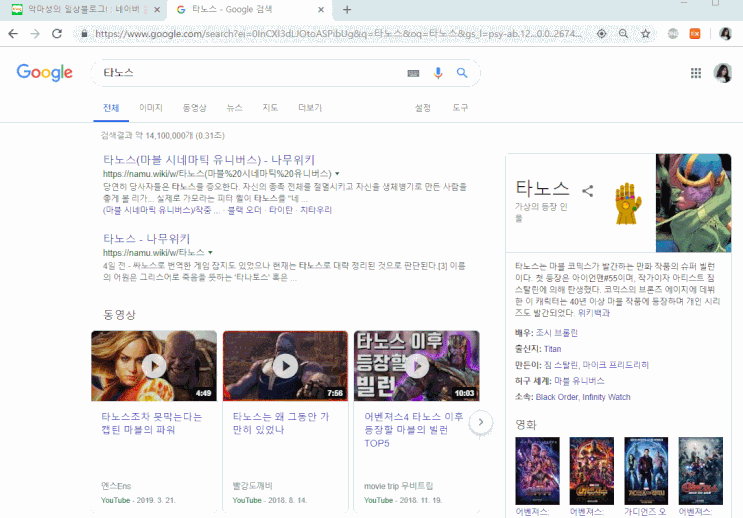743x518 pixels.
Task: Open the 설정 menu
Action: tap(423, 108)
